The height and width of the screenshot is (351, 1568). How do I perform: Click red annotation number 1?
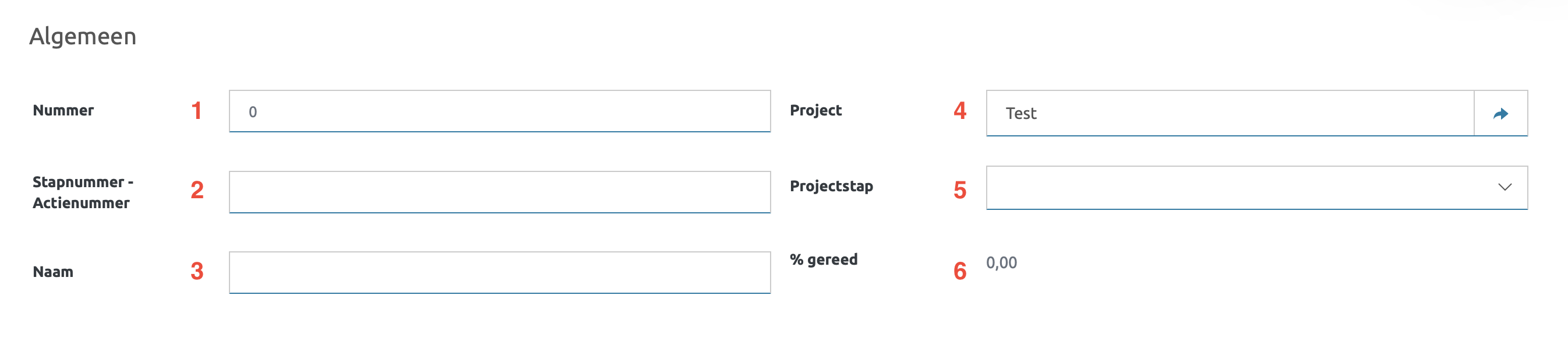[x=196, y=111]
